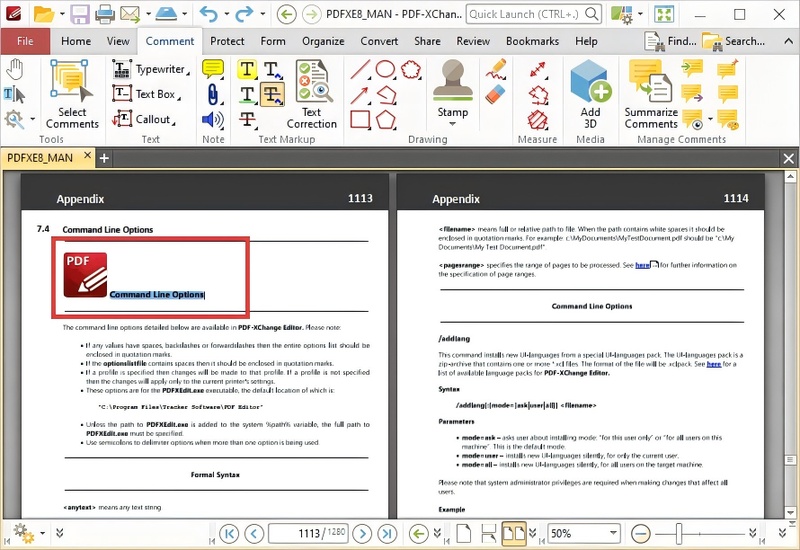Click the Add 3D button

tap(590, 92)
